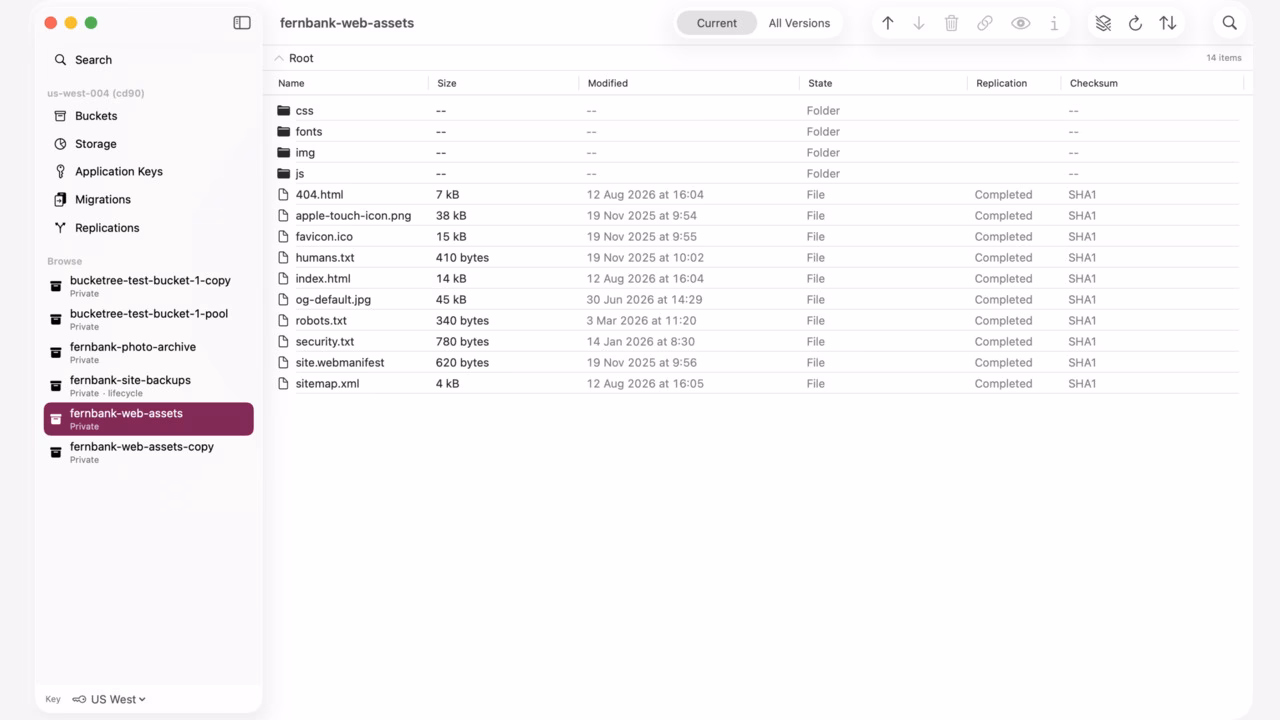Select the fernbank-web-assets bucket
Viewport: 1280px width, 720px height.
coord(148,419)
